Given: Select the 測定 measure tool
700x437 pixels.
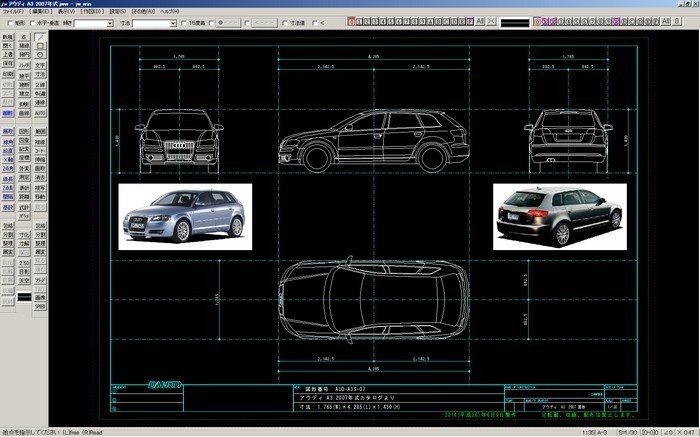Looking at the screenshot, I should coord(24,177).
